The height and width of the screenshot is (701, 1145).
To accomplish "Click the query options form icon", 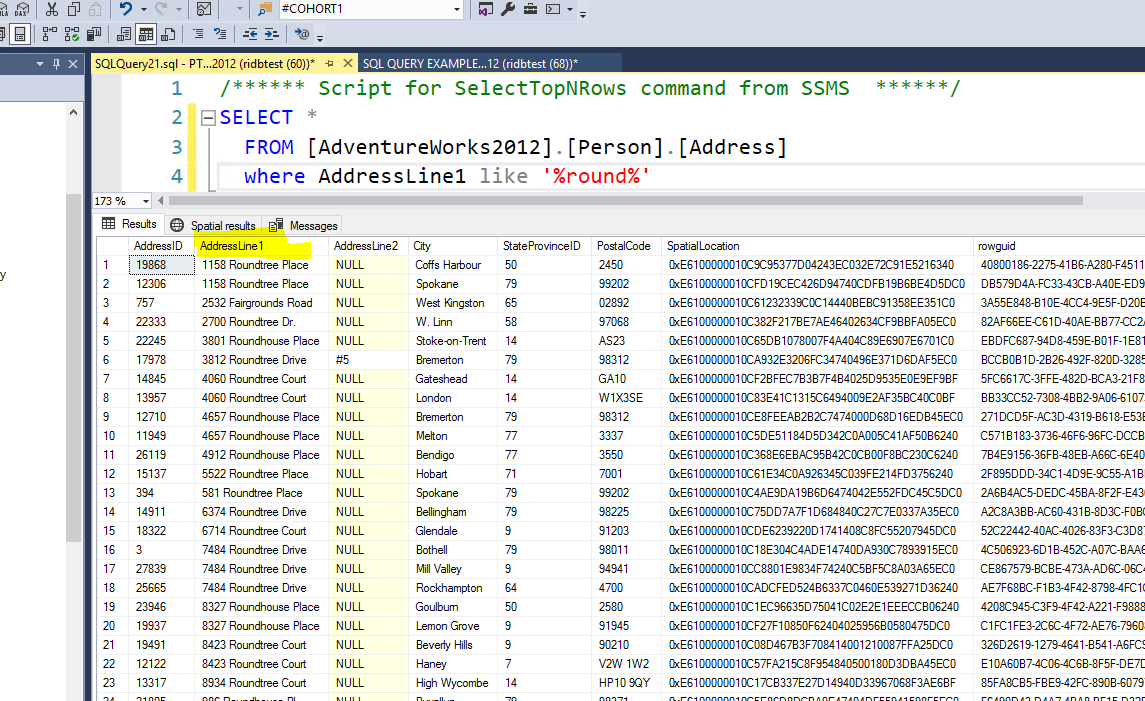I will pos(20,34).
